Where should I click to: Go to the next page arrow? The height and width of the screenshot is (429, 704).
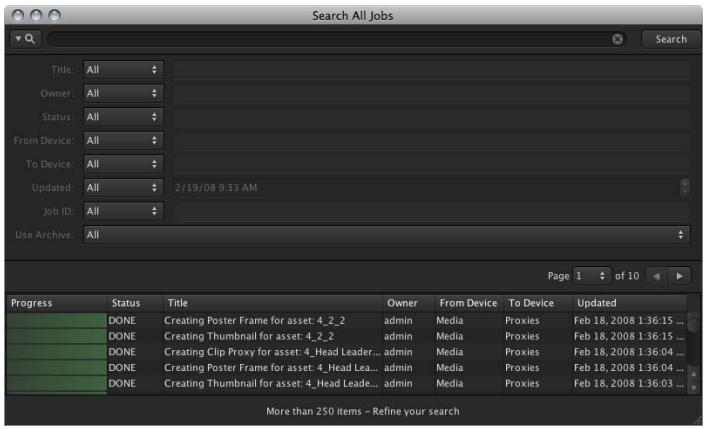tap(679, 276)
